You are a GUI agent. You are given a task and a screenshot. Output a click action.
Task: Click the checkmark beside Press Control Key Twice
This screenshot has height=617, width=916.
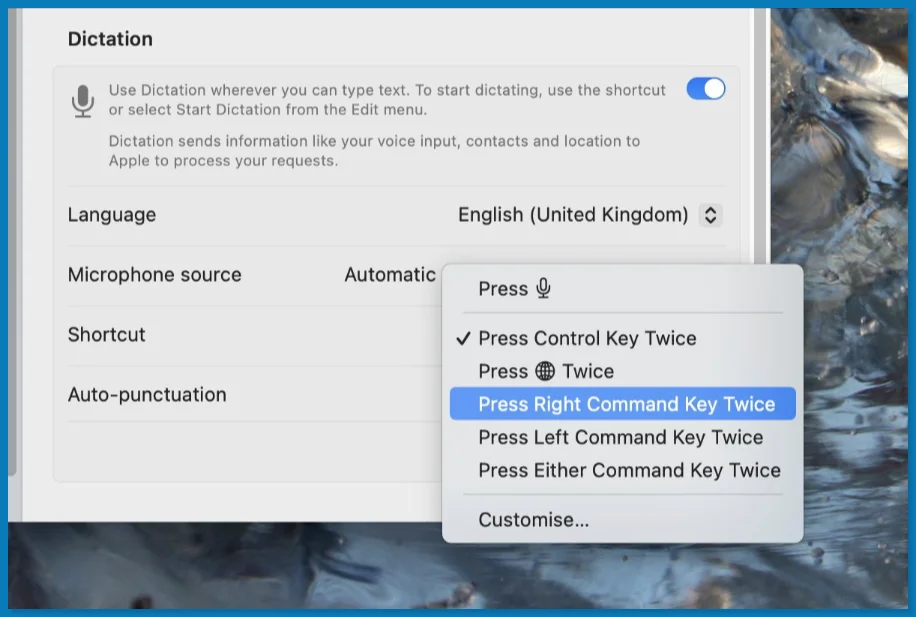[x=463, y=338]
